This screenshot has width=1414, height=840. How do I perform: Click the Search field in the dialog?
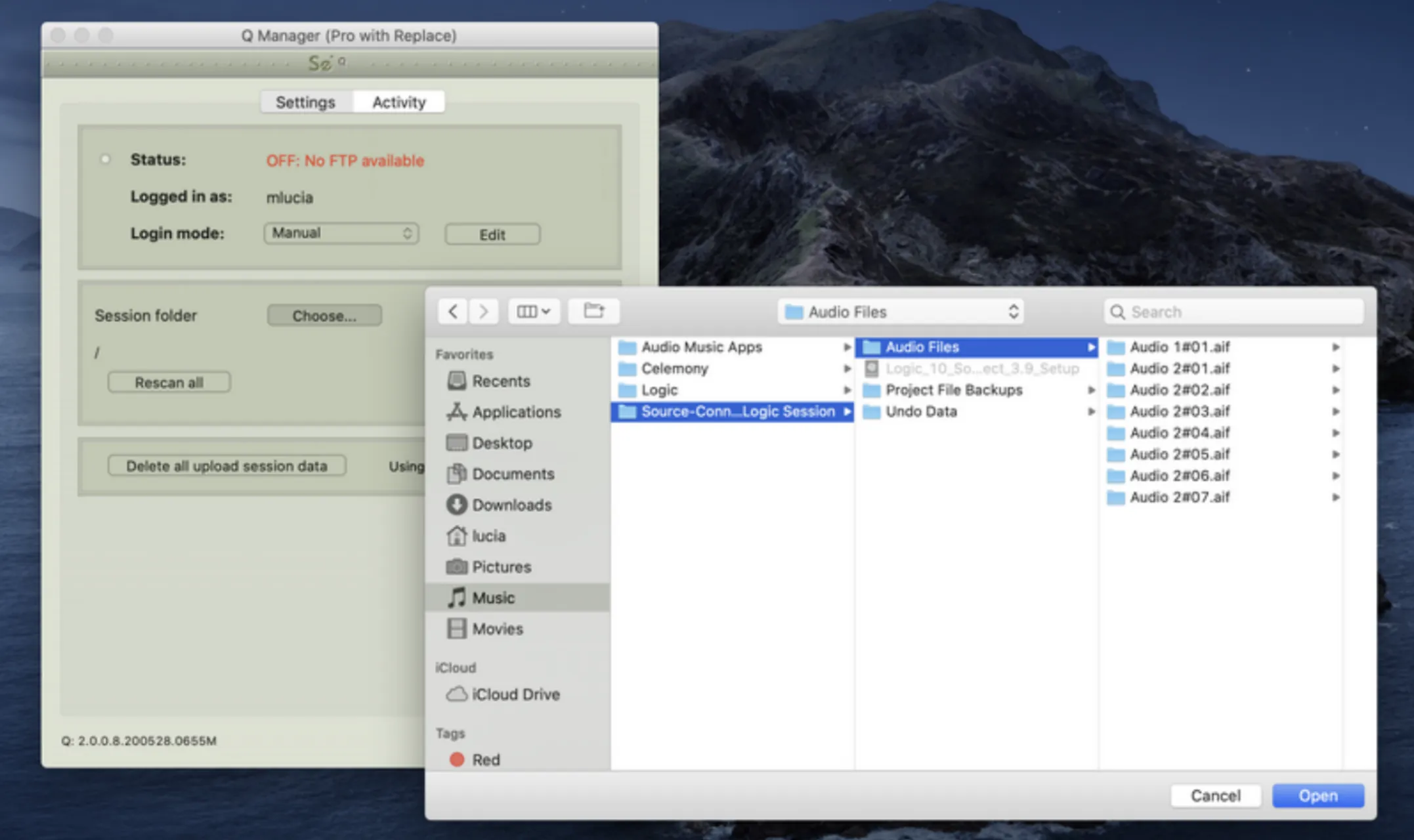[1234, 312]
